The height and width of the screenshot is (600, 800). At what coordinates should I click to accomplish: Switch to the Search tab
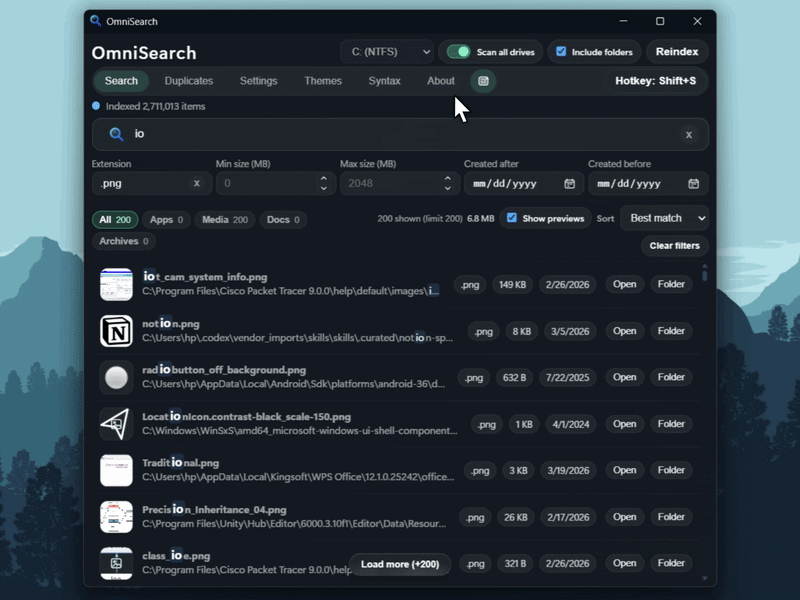coord(121,81)
